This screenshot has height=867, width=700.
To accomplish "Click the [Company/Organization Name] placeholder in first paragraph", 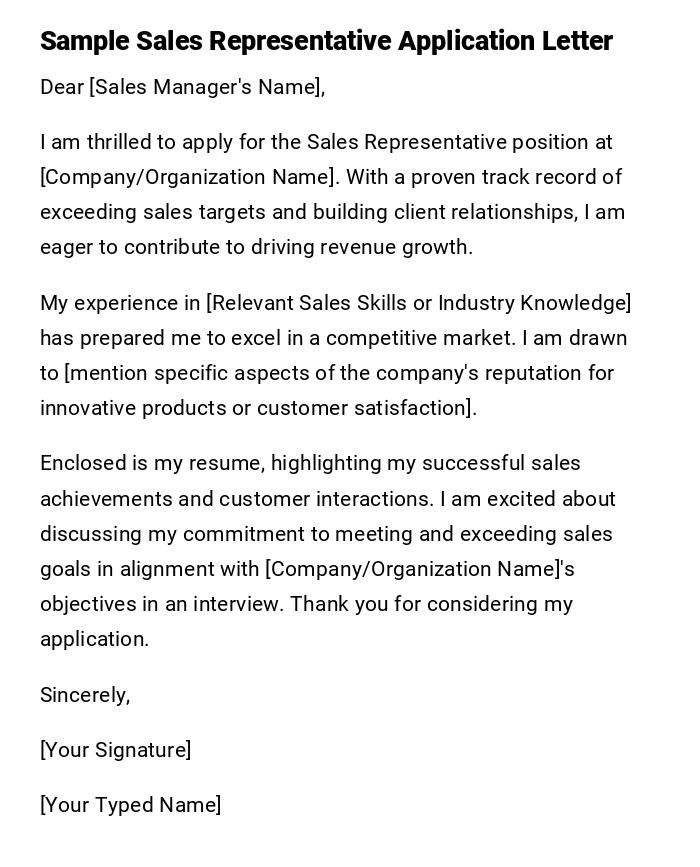I will (x=187, y=178).
